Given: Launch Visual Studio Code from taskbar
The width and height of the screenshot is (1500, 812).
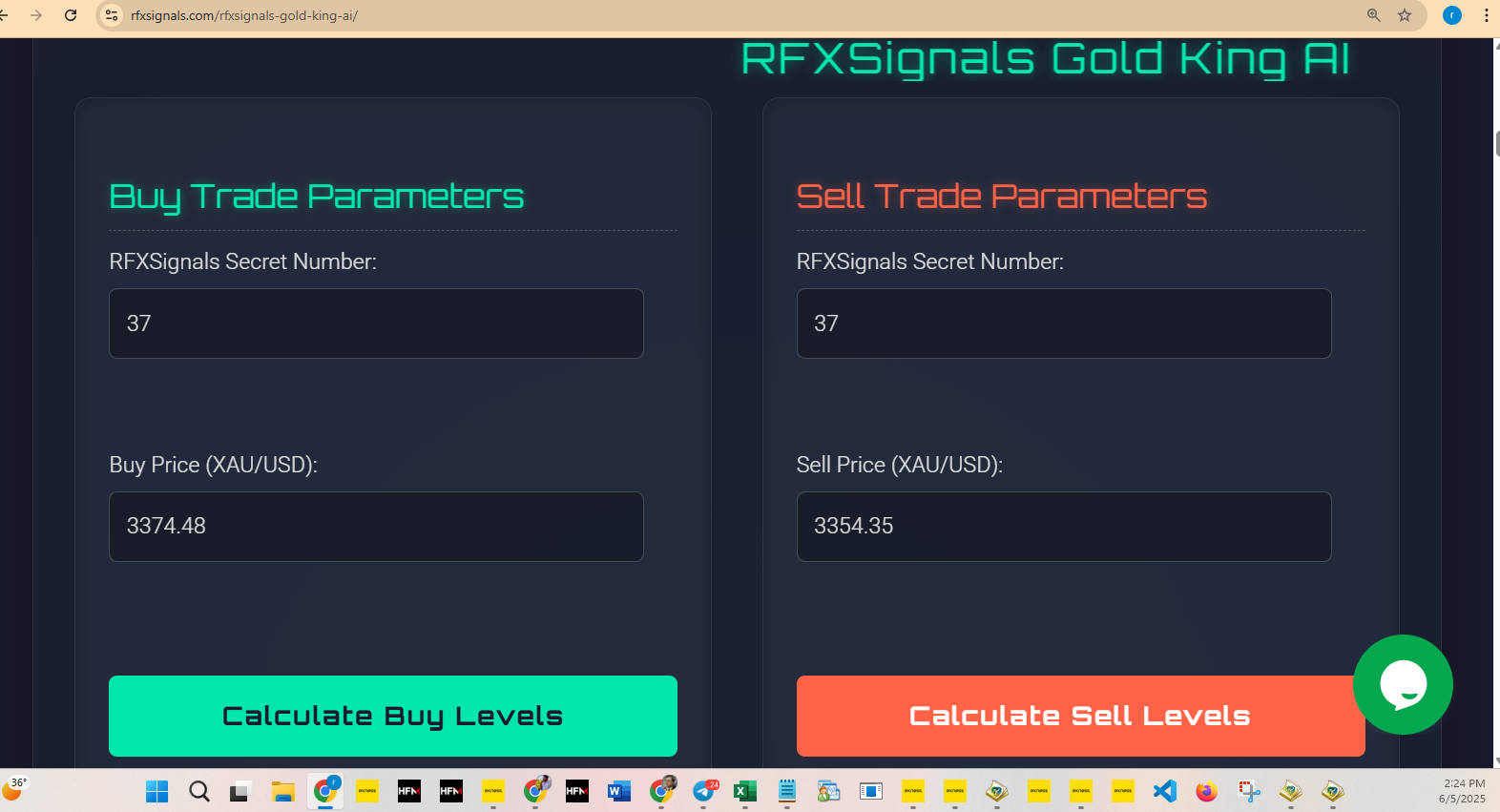Looking at the screenshot, I should 1164,791.
